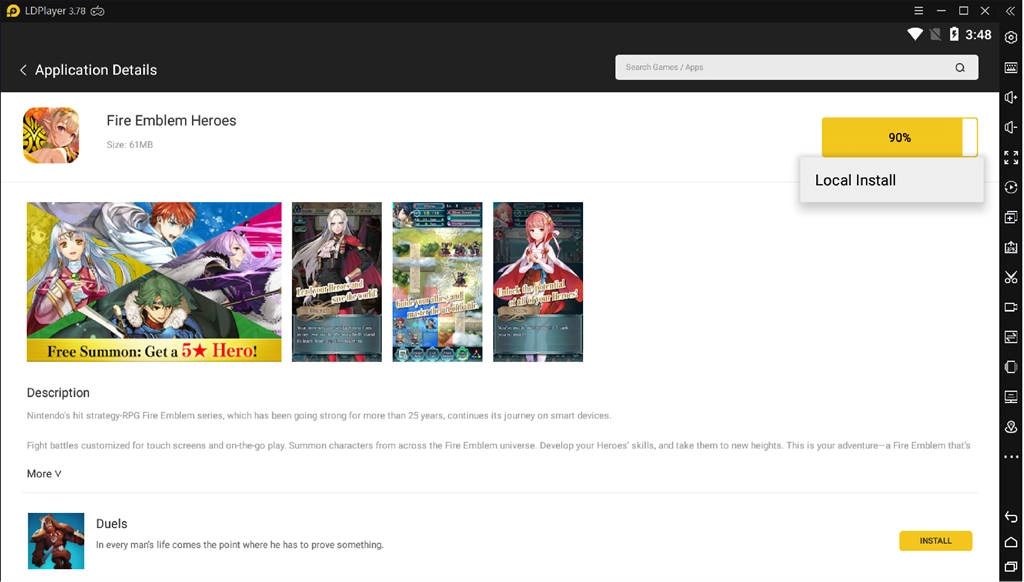Screen dimensions: 1024x582
Task: Click the 90% download progress bar
Action: [x=899, y=137]
